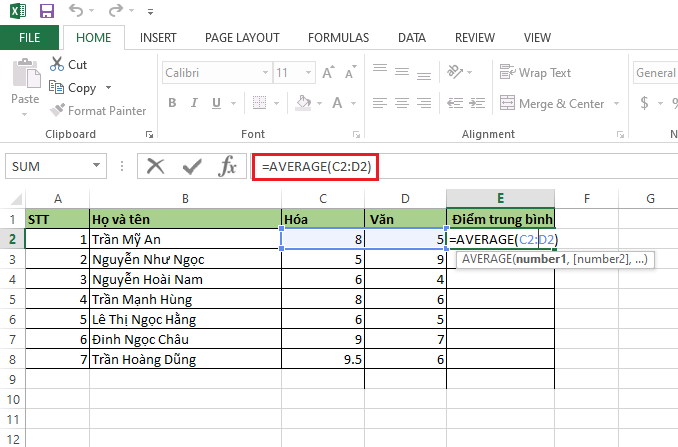Open the FORMULAS tab
Image resolution: width=678 pixels, height=447 pixels.
click(339, 38)
